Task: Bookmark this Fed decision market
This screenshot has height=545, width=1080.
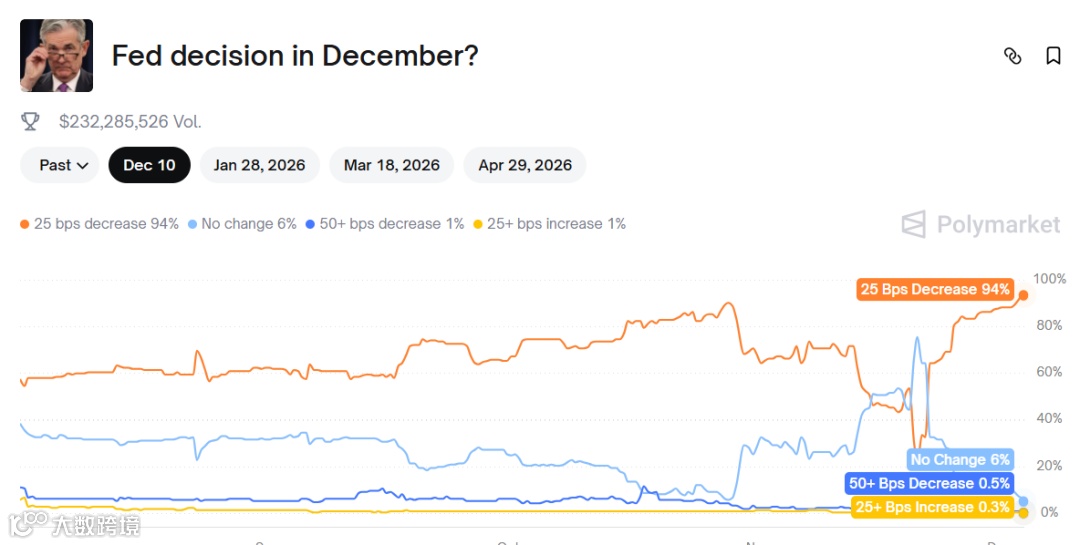Action: click(x=1053, y=56)
